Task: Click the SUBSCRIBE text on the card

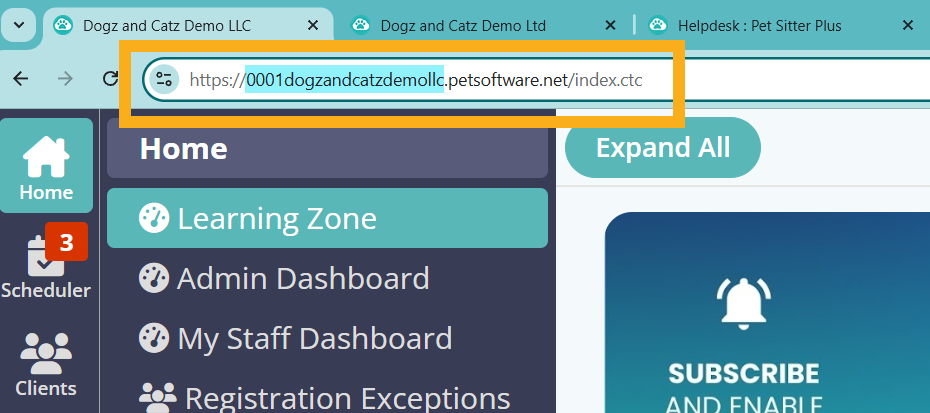Action: click(744, 373)
